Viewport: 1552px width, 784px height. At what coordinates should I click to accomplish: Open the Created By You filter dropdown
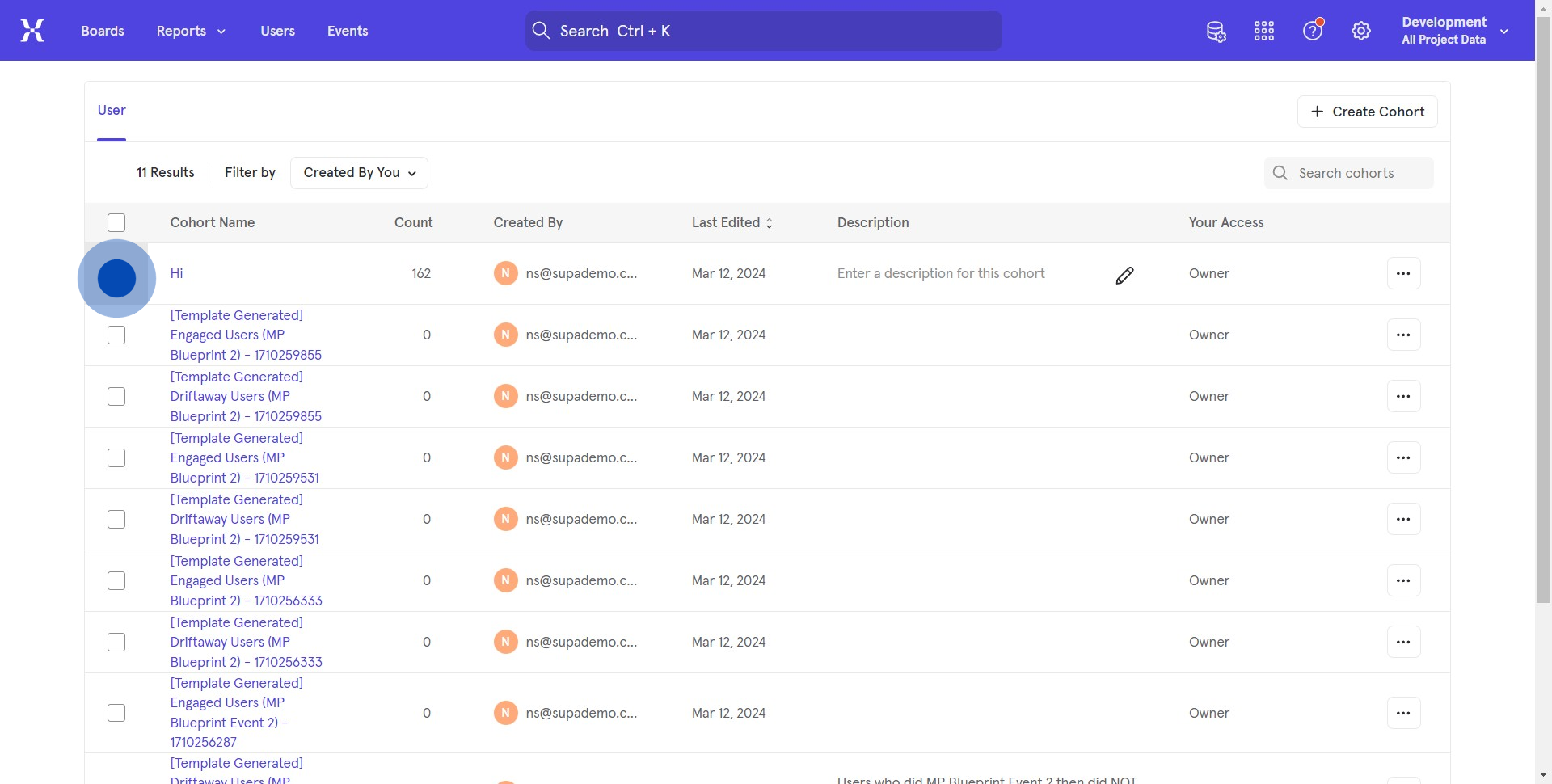(x=359, y=173)
